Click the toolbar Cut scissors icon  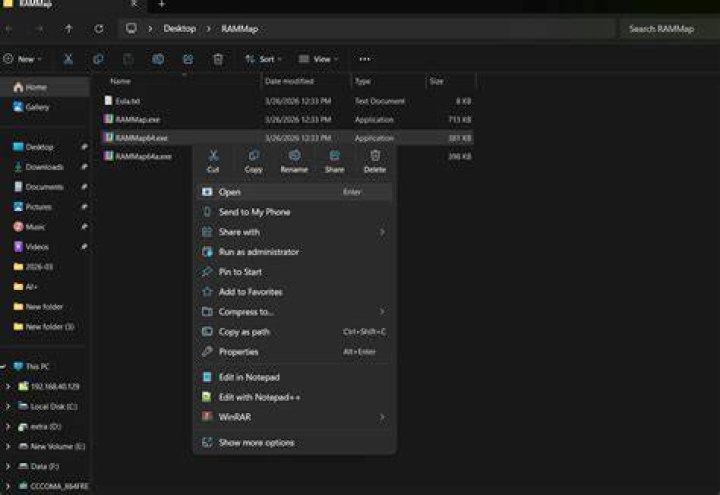68,59
